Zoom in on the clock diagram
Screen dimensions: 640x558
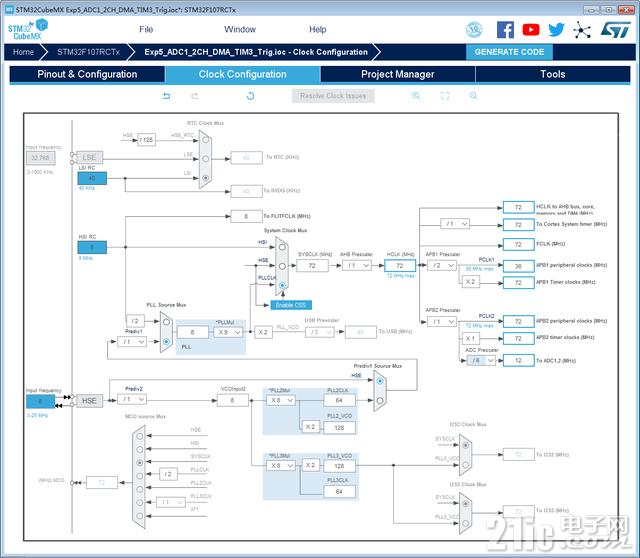click(416, 96)
